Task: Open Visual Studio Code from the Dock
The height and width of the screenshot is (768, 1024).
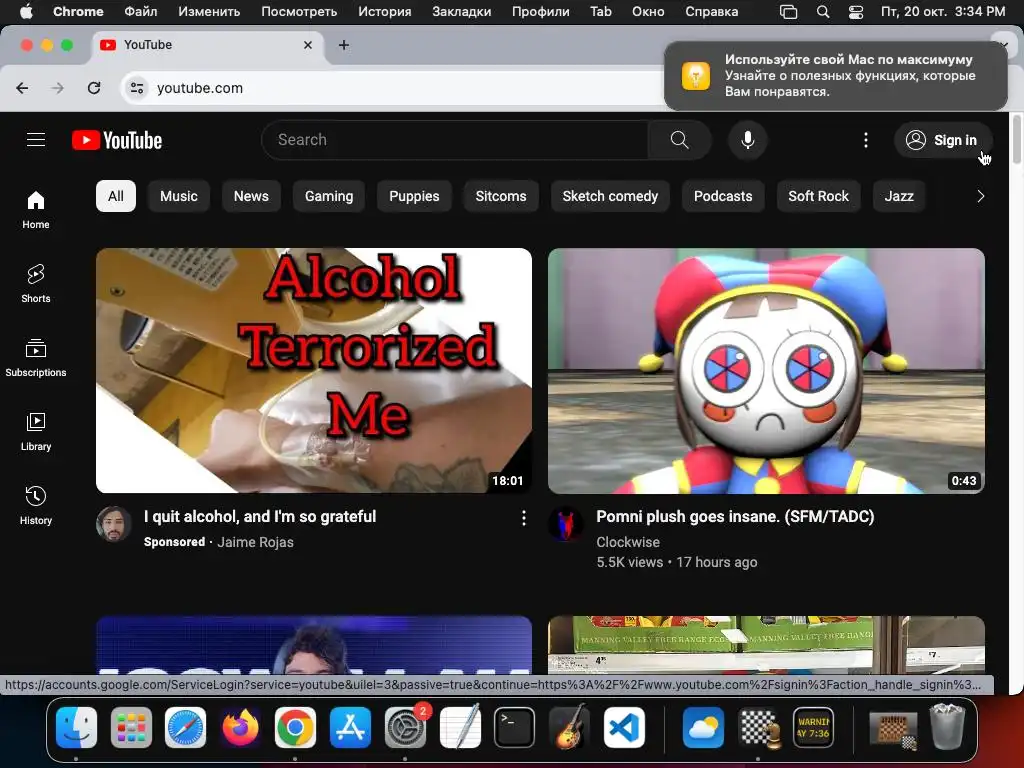Action: 624,727
